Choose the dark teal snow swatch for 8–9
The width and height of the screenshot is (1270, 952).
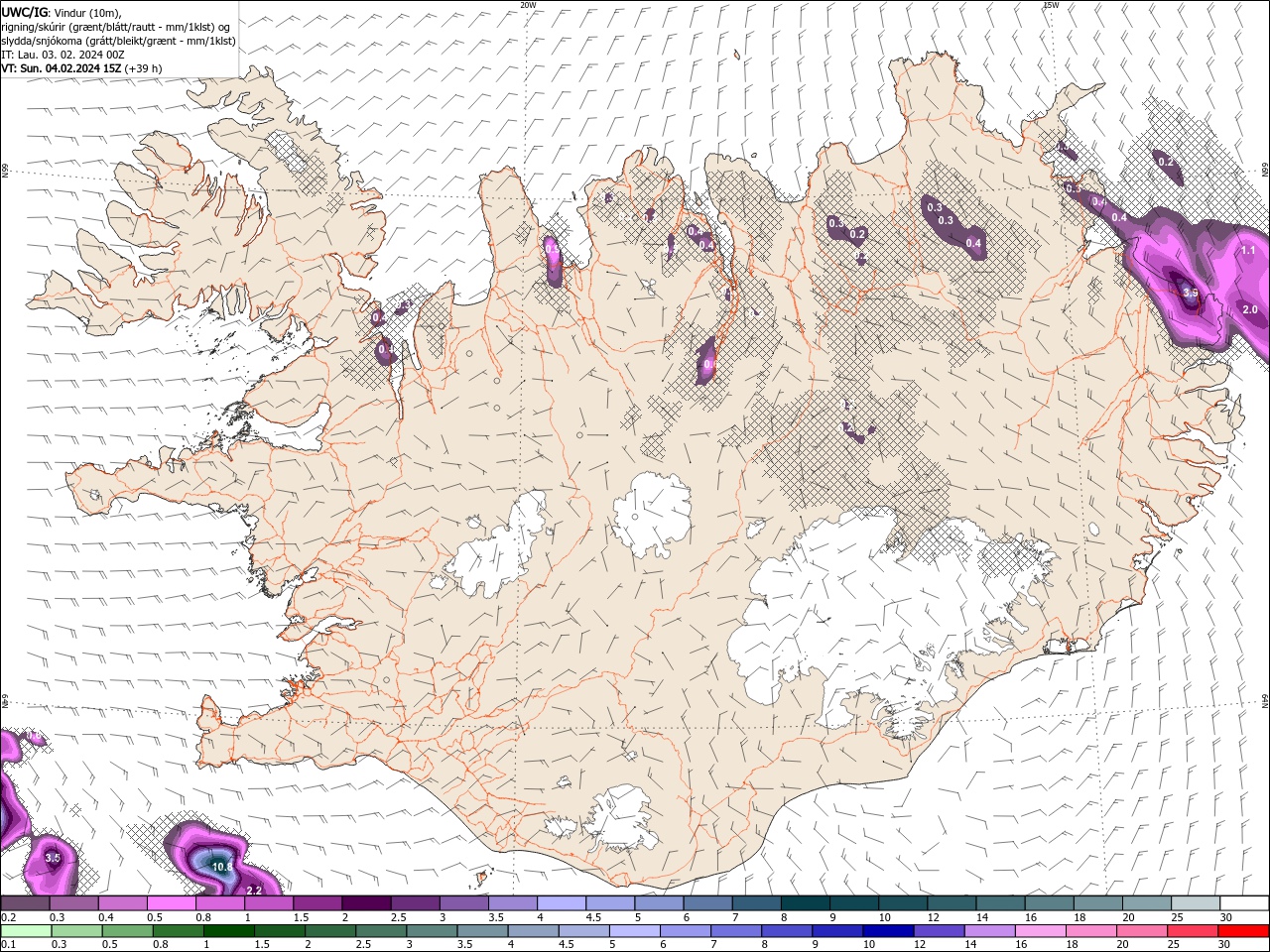click(x=806, y=903)
